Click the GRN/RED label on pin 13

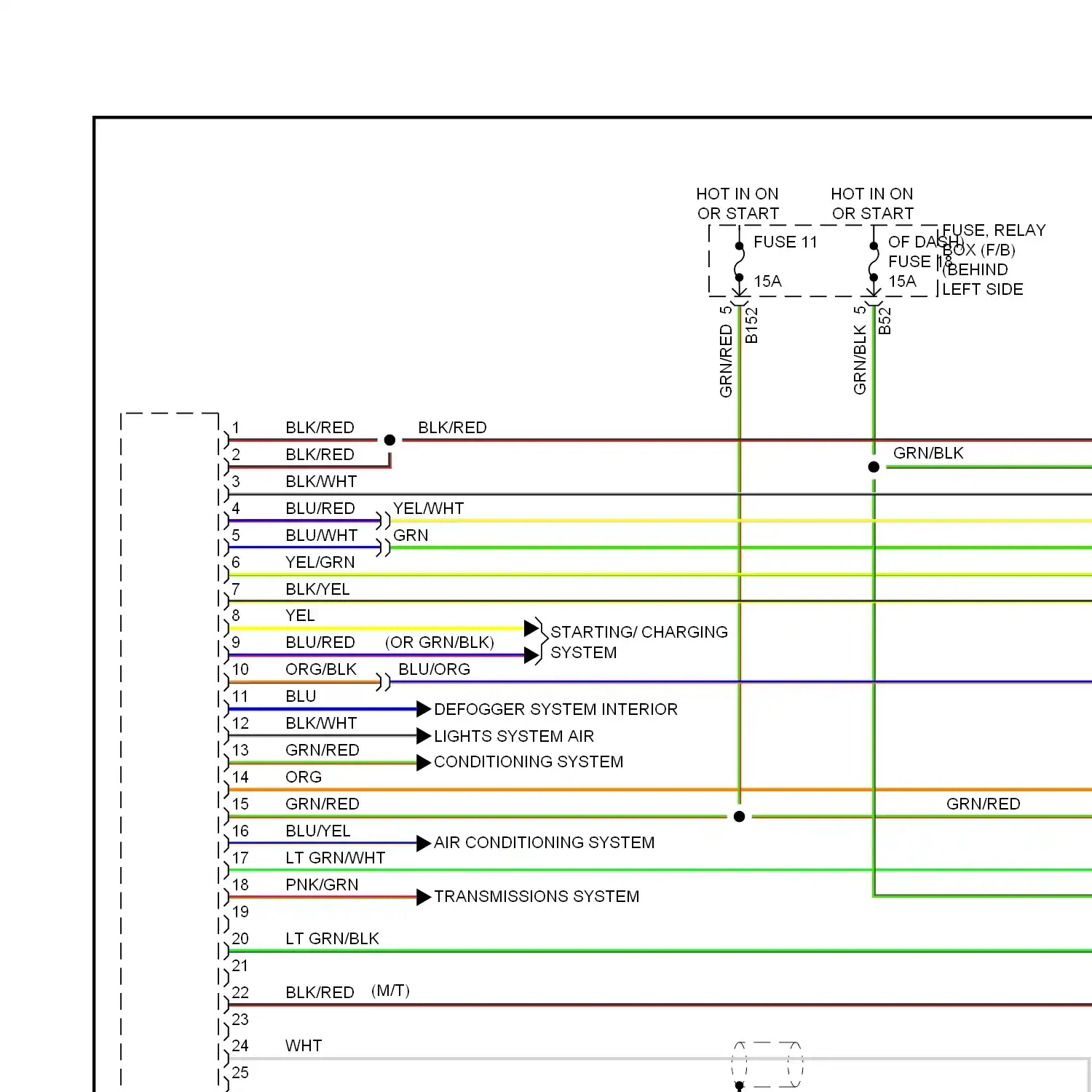[x=323, y=750]
